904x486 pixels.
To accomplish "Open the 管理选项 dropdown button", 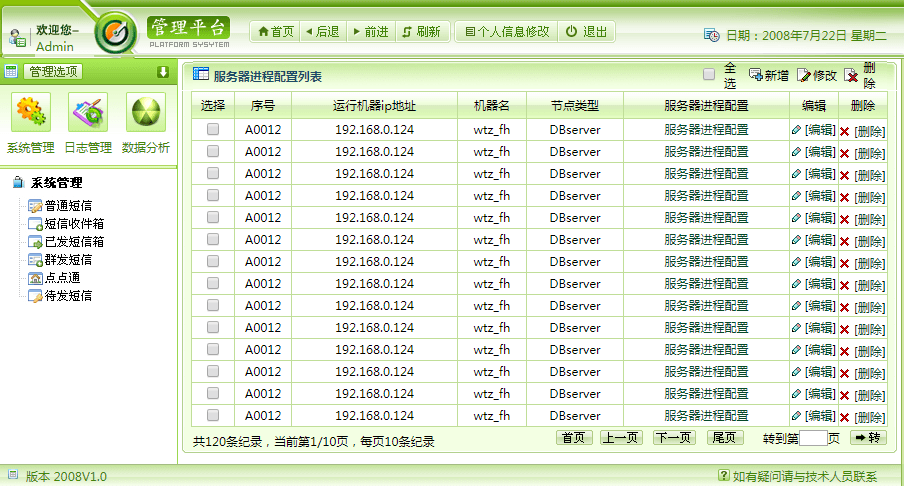I will [x=53, y=71].
